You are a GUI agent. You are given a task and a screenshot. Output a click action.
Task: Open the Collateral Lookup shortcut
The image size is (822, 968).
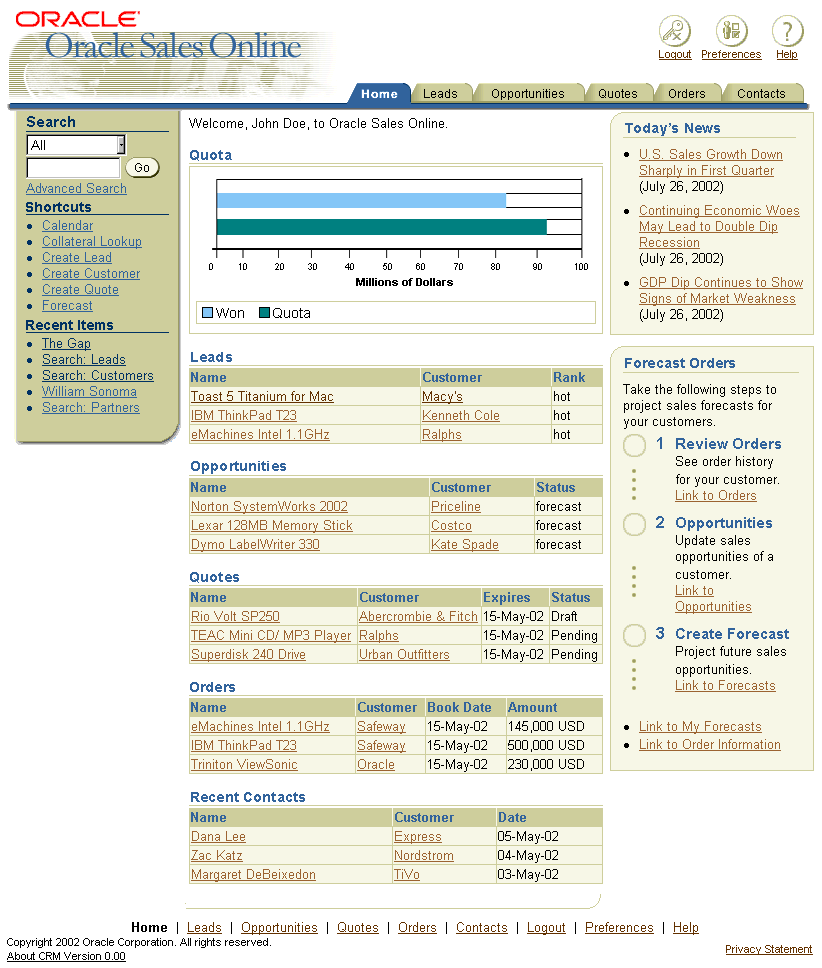click(x=92, y=241)
